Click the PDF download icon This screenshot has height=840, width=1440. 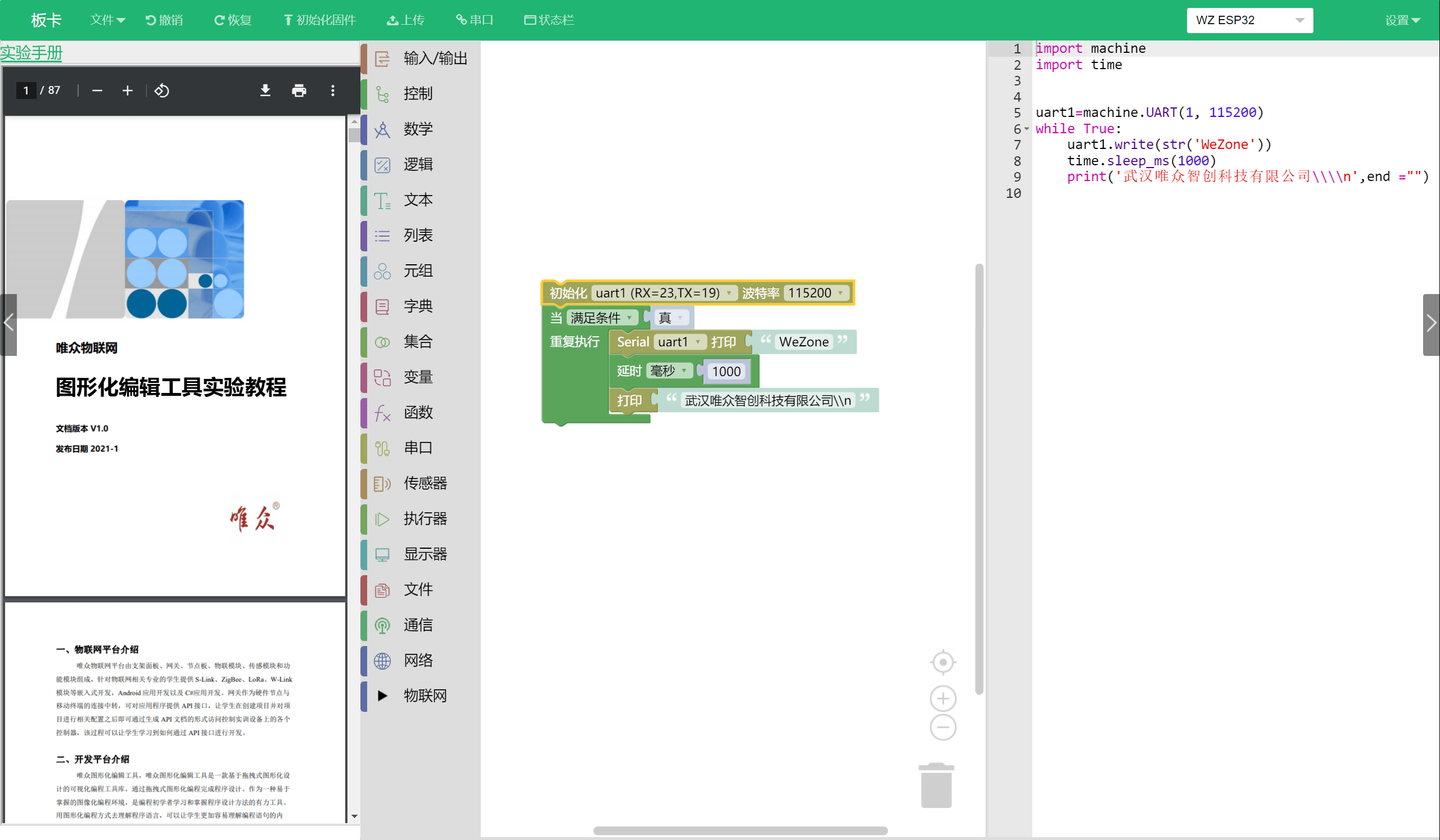click(x=265, y=91)
